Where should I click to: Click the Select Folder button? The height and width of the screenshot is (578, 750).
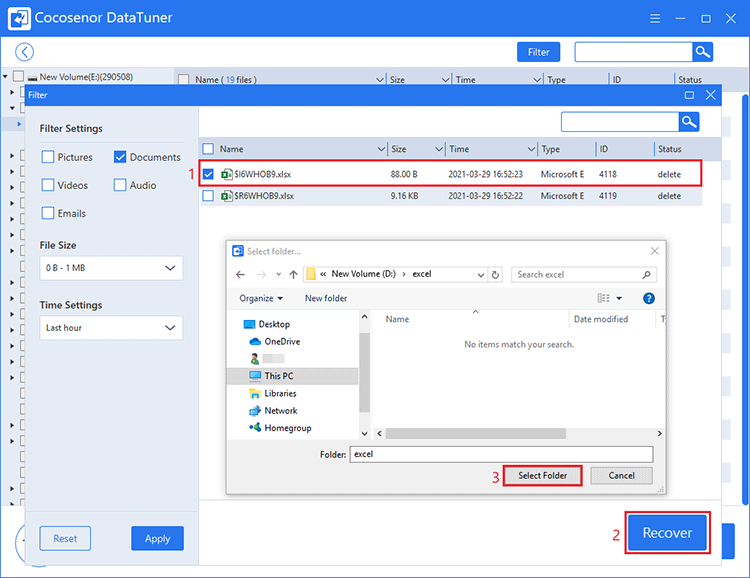[x=542, y=476]
